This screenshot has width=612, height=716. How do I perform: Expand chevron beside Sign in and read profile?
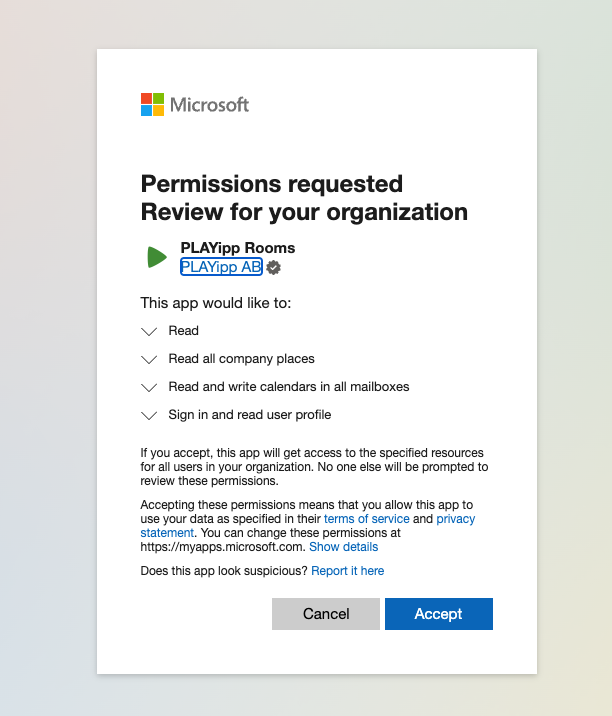[x=150, y=415]
